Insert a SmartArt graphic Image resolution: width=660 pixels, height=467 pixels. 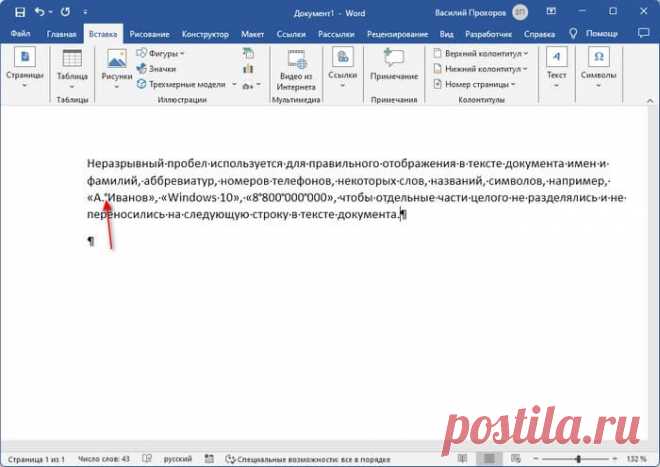[x=248, y=53]
